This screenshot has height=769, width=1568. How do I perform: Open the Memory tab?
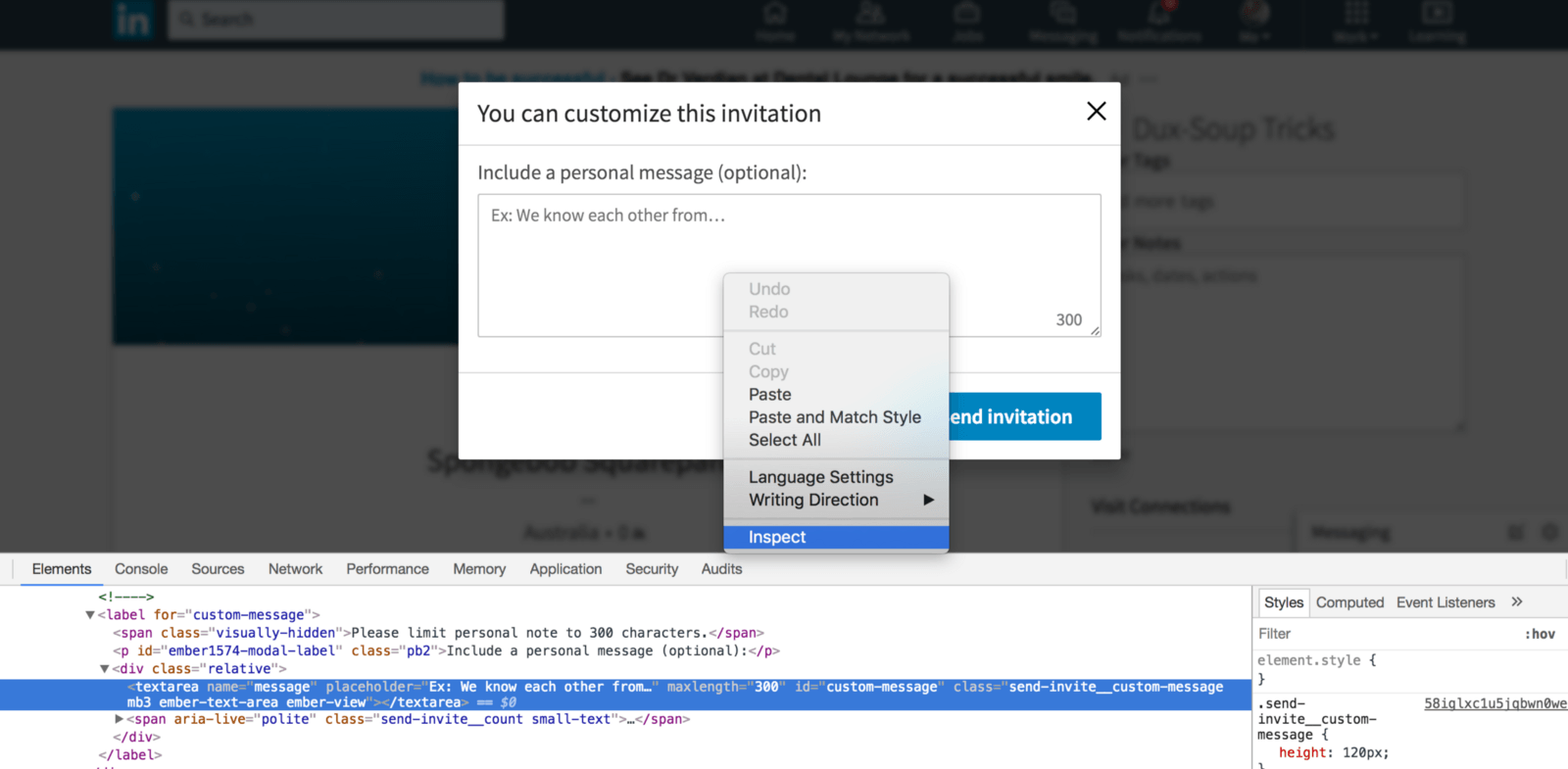point(479,569)
